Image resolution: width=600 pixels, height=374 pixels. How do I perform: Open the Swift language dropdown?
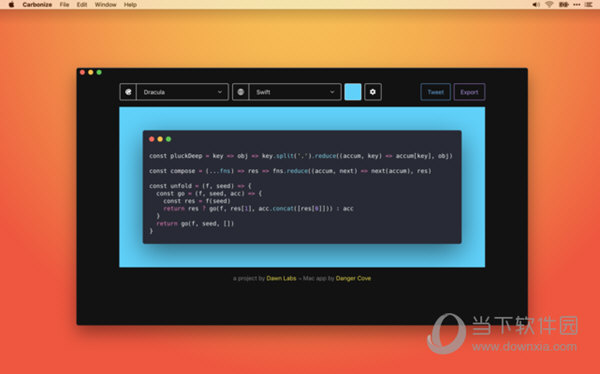click(x=295, y=92)
